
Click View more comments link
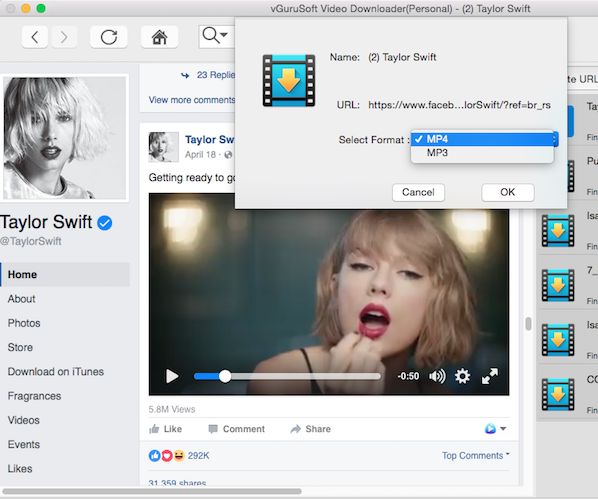point(192,100)
